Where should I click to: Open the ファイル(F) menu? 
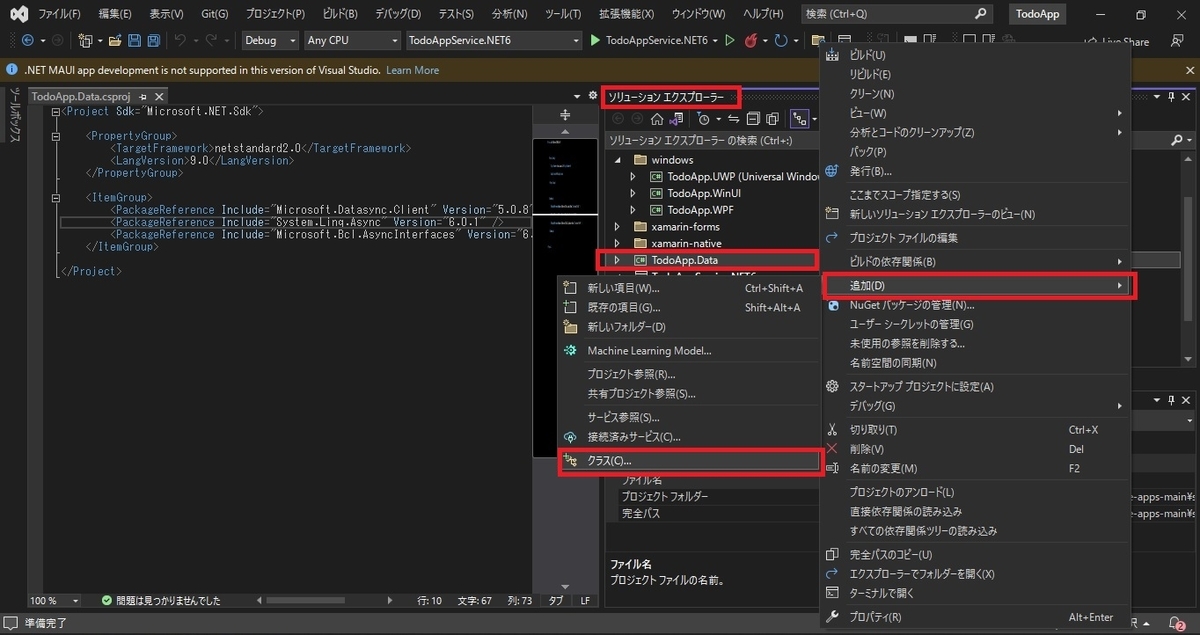(x=59, y=14)
